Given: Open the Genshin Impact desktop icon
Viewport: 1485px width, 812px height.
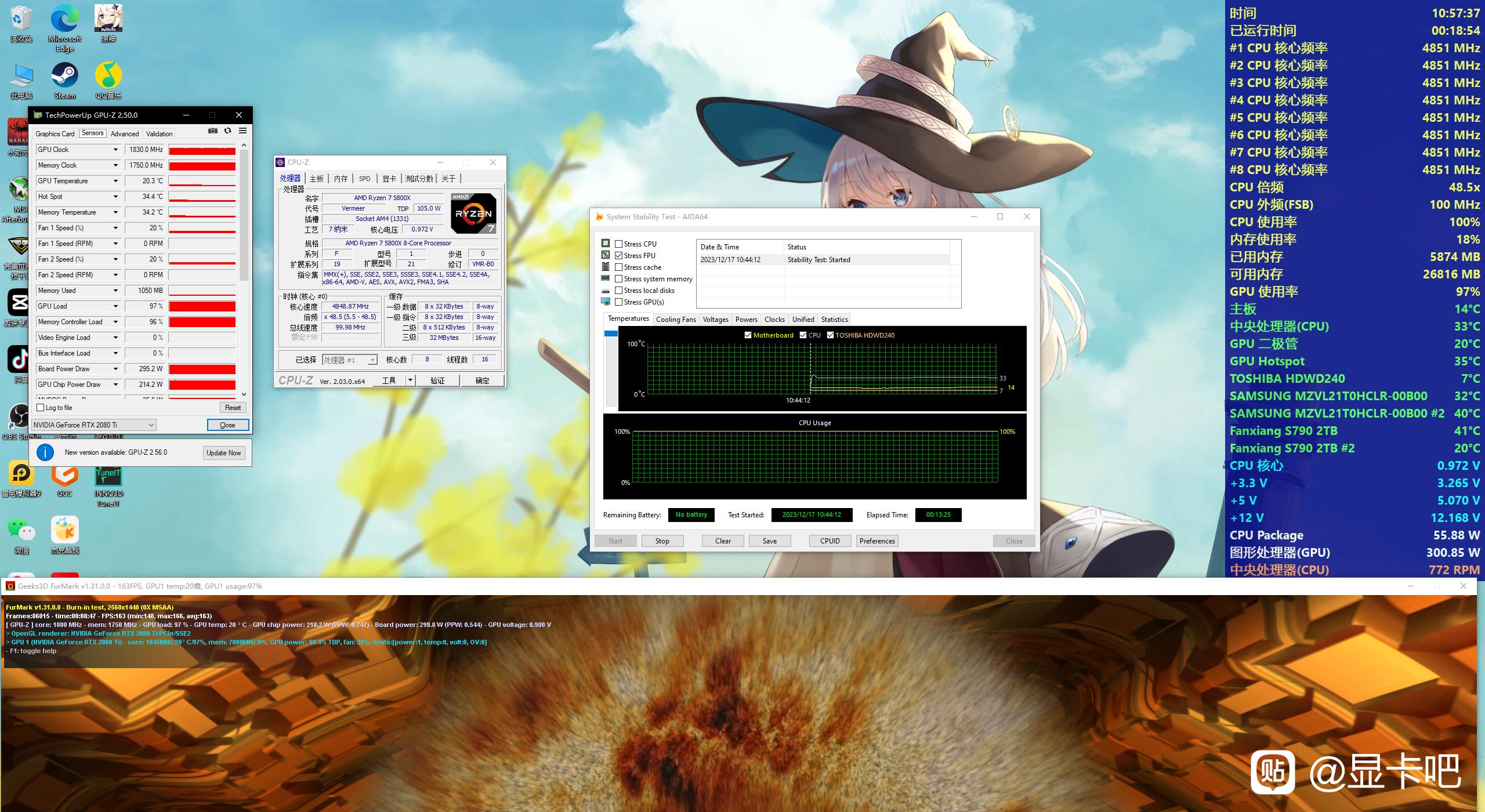Looking at the screenshot, I should [108, 23].
